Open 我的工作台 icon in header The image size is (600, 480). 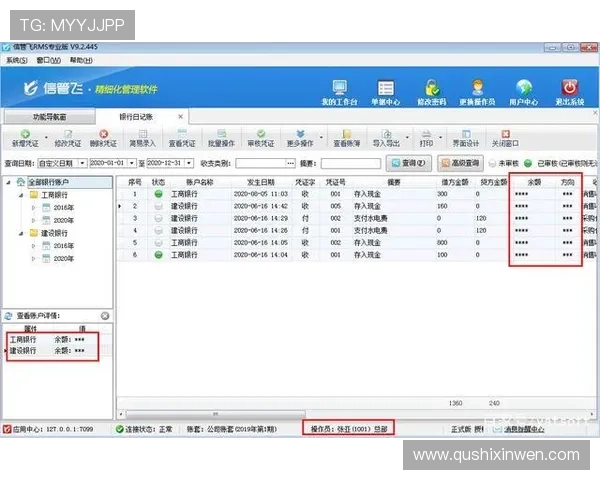339,88
